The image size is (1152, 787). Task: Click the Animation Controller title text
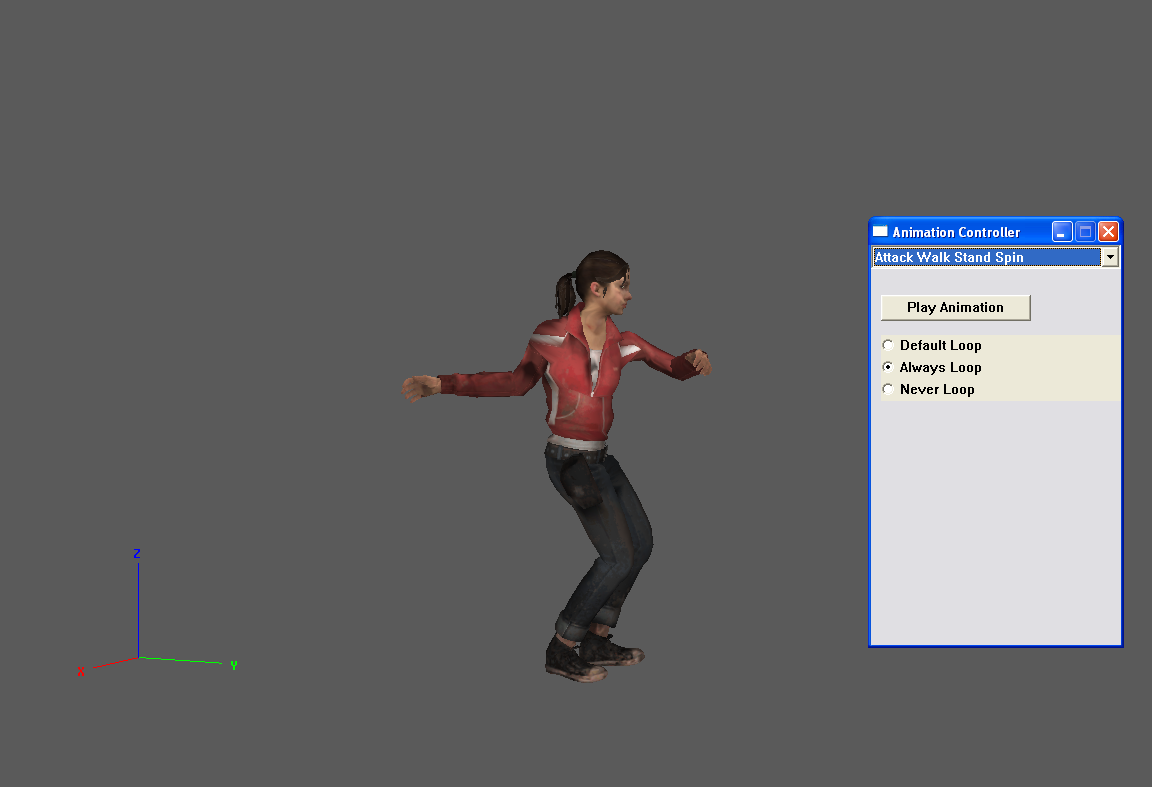tap(956, 232)
